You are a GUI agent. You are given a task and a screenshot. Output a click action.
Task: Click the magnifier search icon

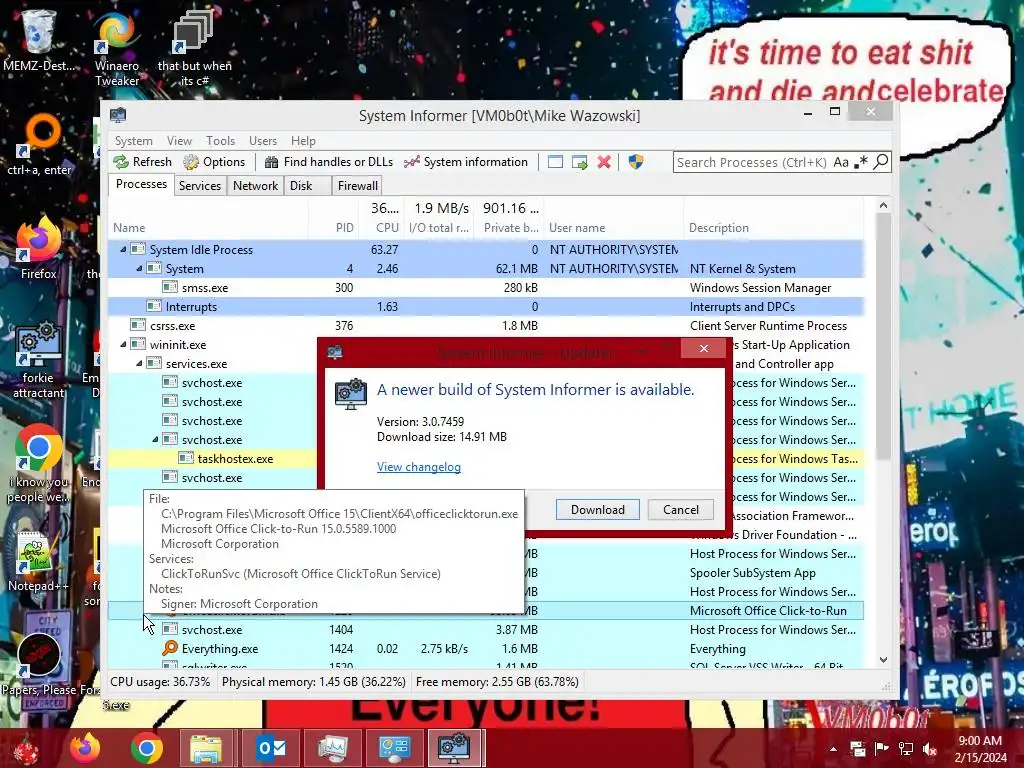[x=881, y=162]
